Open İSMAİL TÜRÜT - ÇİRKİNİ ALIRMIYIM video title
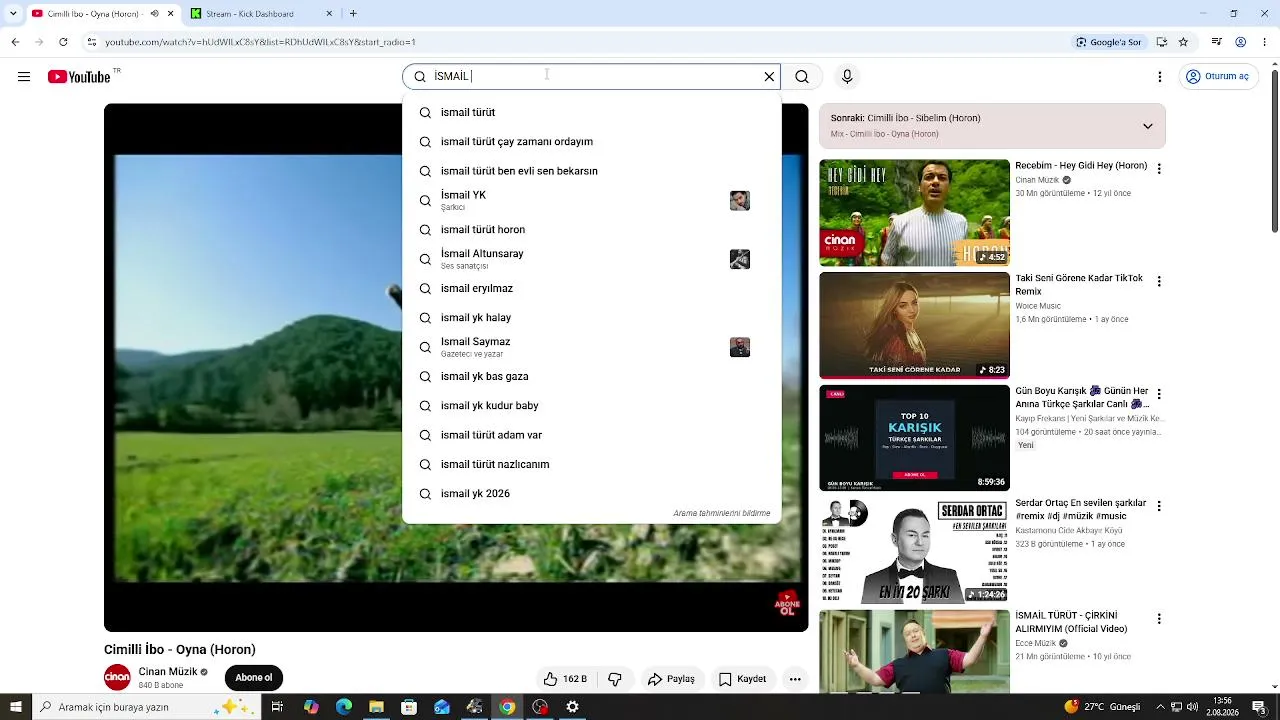Viewport: 1280px width, 720px height. coord(1071,622)
